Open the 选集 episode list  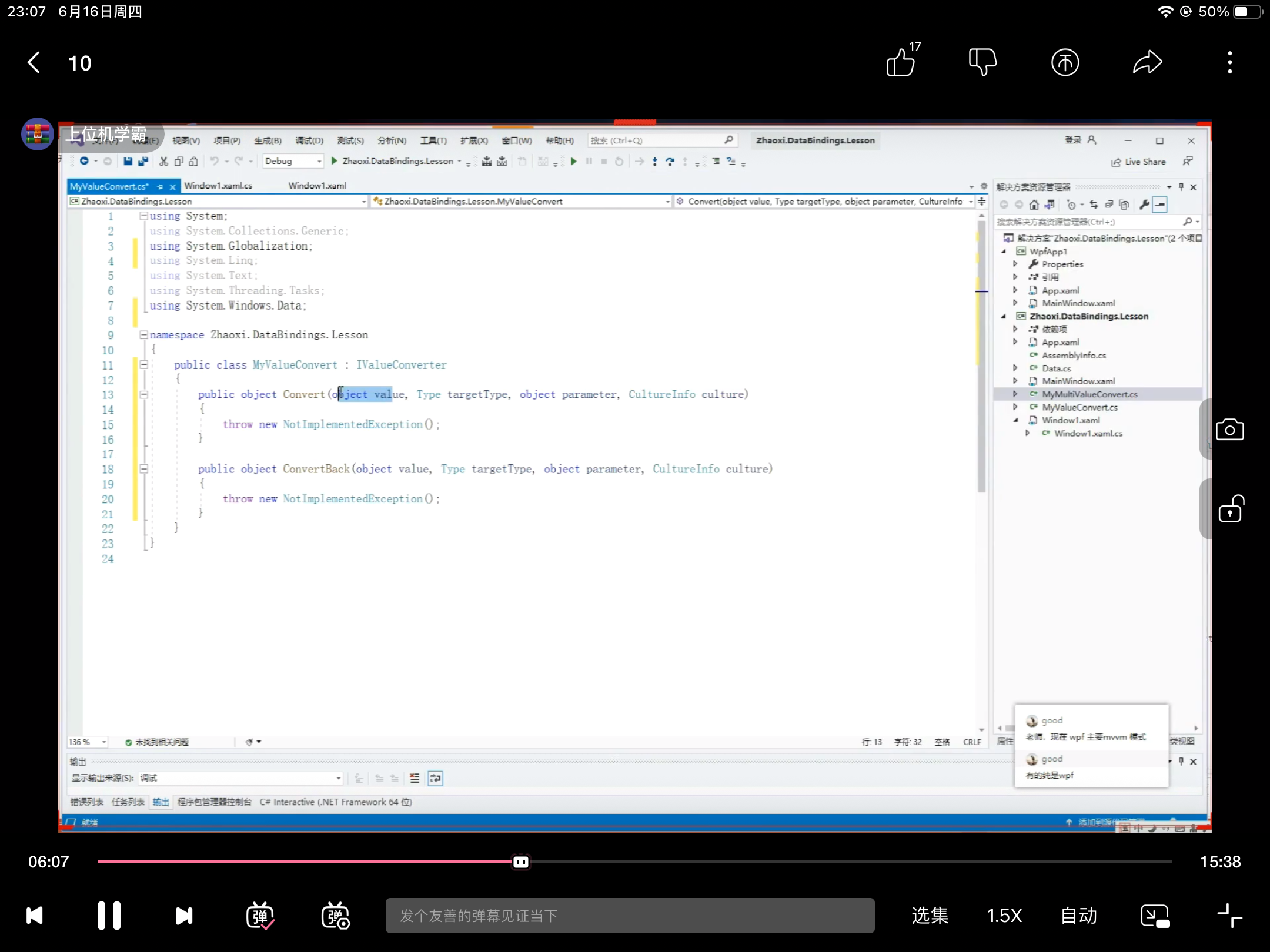930,916
